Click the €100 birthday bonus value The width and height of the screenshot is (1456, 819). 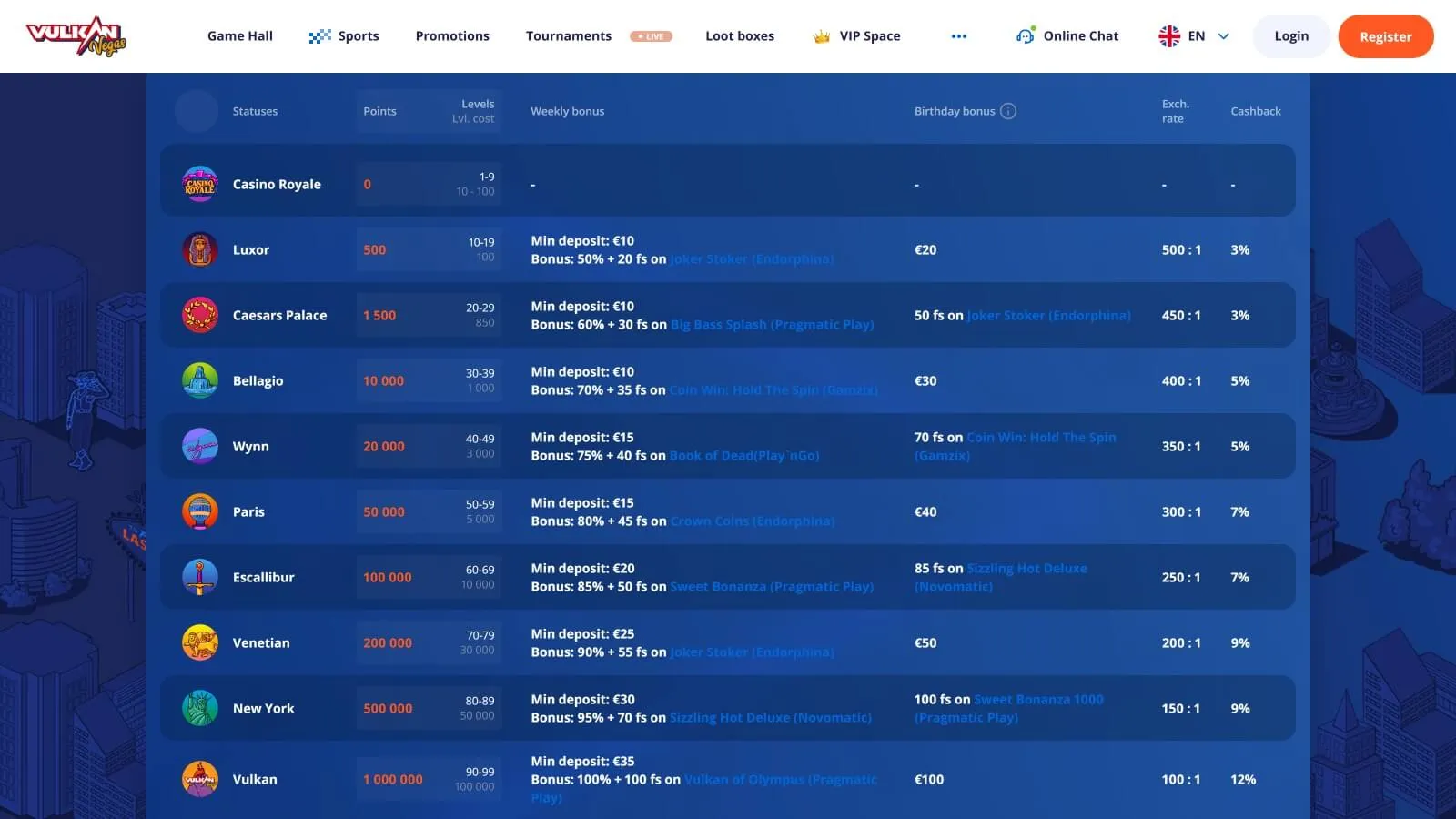pos(929,780)
